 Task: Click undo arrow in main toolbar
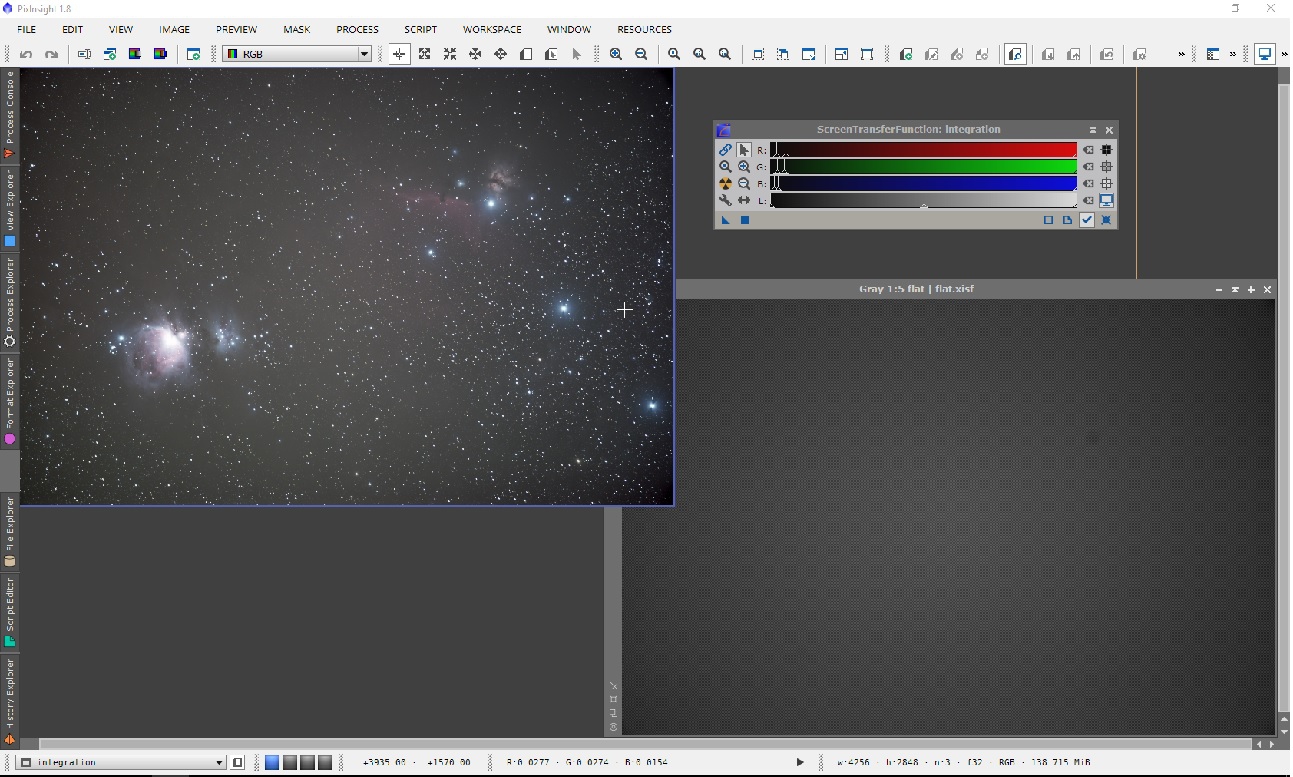tap(26, 54)
